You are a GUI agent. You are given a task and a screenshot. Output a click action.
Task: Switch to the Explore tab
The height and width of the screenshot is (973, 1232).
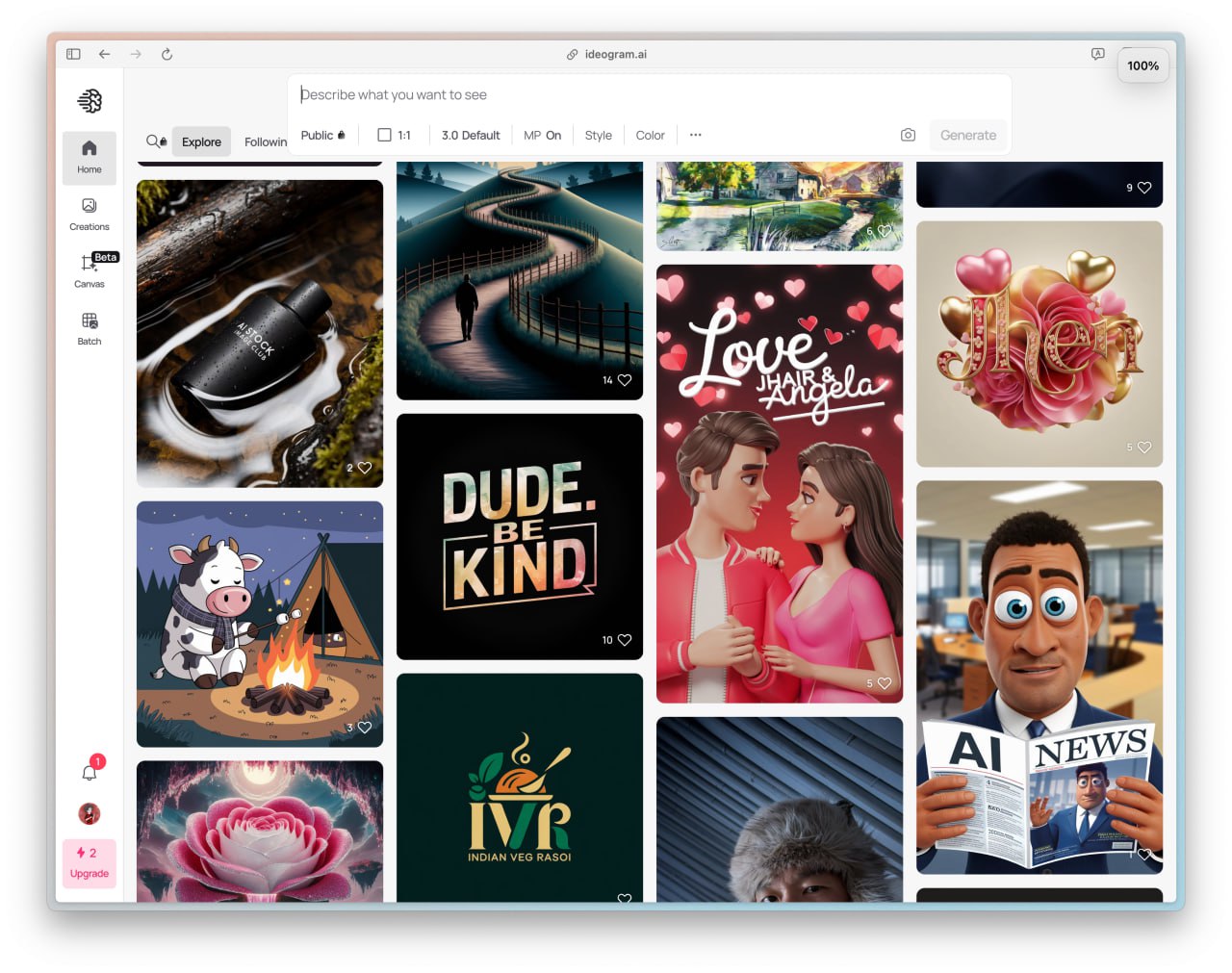click(x=201, y=141)
